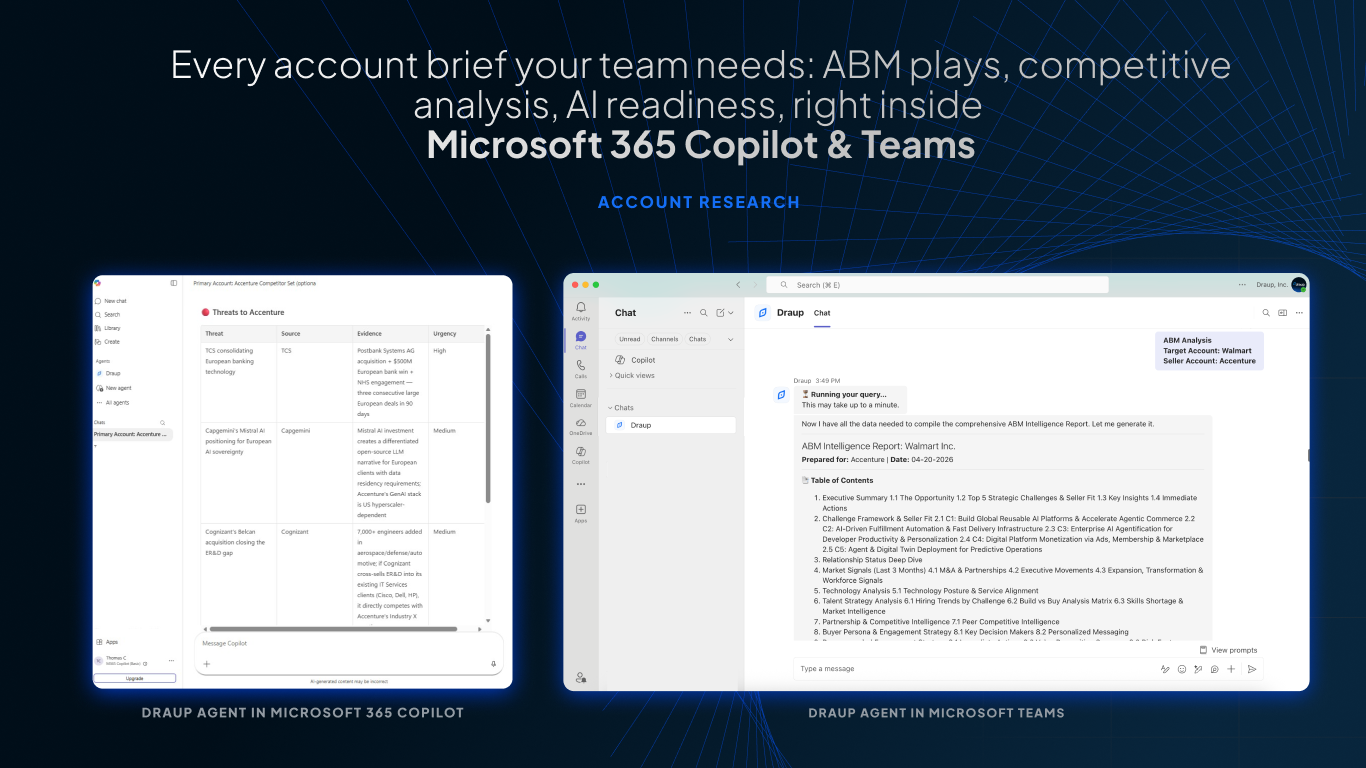Click the ABM Analysis sent message bubble

pyautogui.click(x=1209, y=351)
